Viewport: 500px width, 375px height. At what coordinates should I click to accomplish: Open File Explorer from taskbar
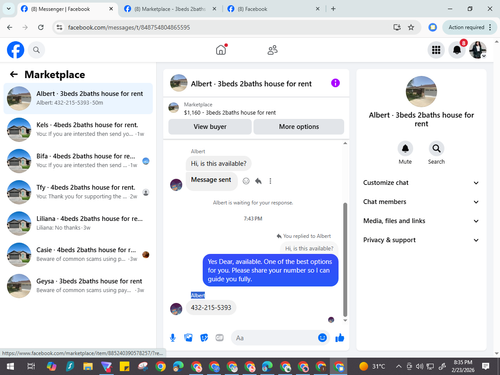(x=88, y=367)
